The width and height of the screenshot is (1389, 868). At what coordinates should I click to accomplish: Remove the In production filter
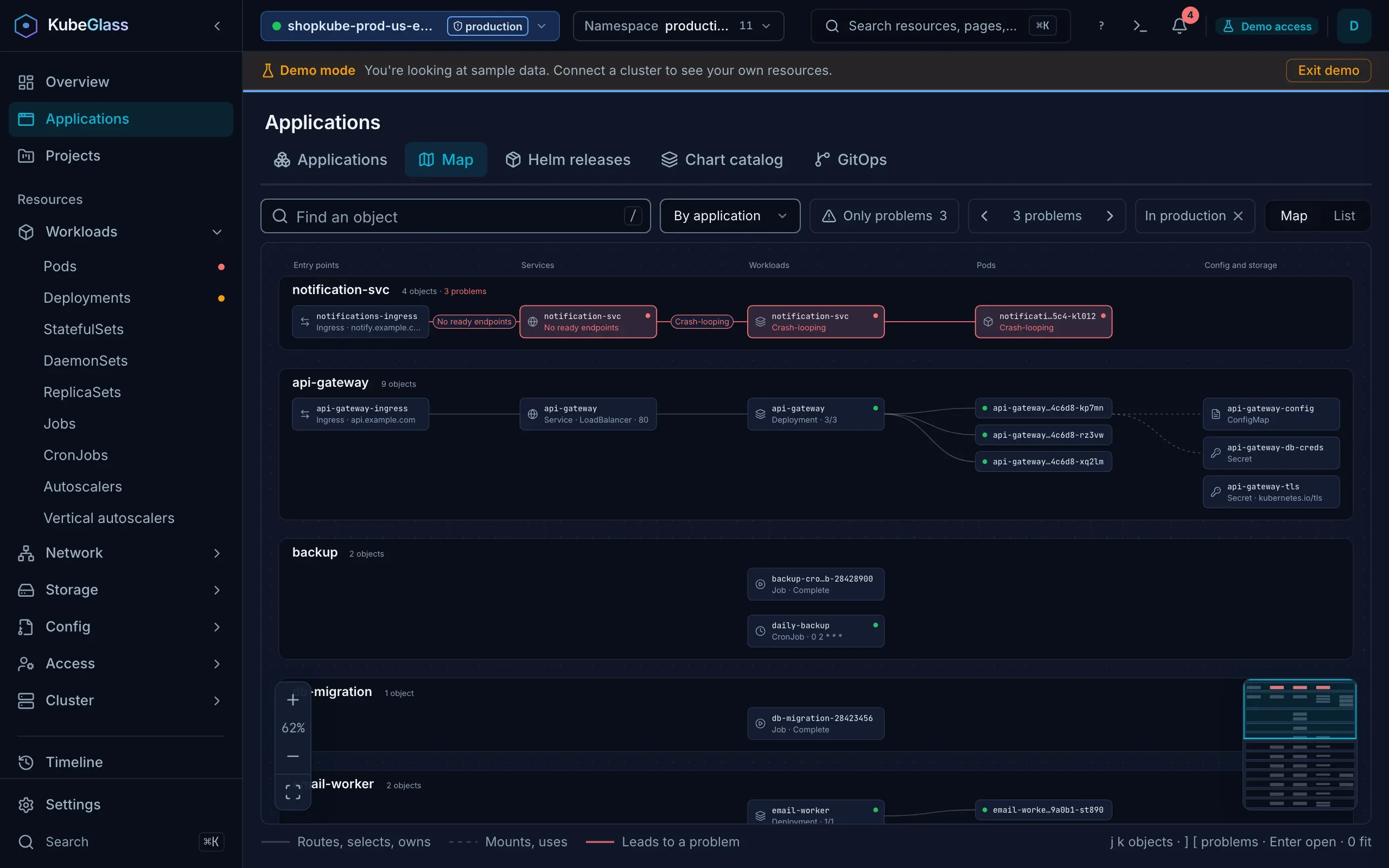coord(1238,216)
